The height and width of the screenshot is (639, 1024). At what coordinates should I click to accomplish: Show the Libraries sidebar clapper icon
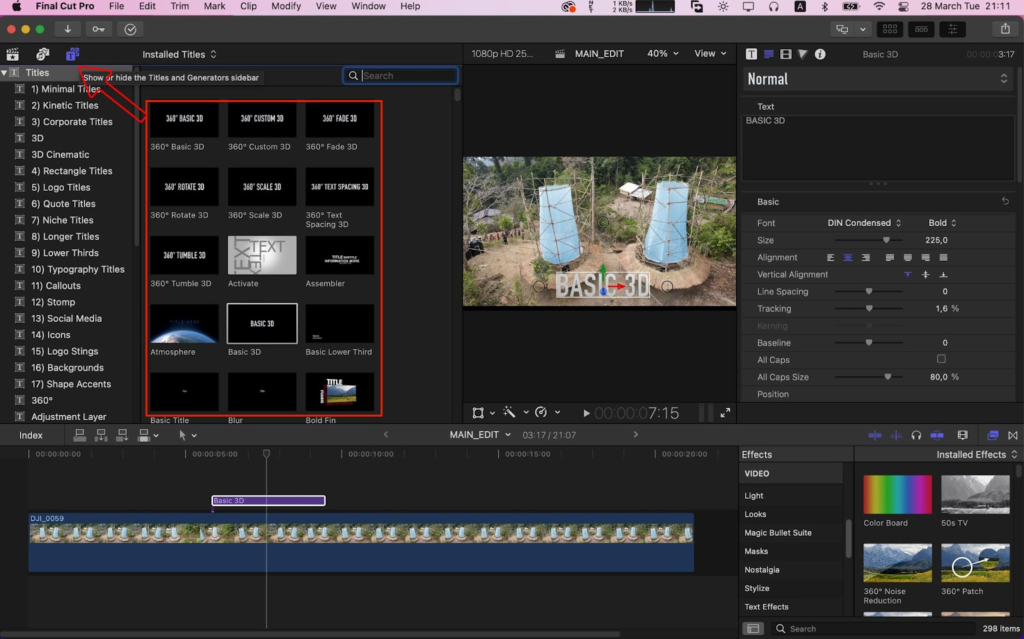[x=12, y=54]
